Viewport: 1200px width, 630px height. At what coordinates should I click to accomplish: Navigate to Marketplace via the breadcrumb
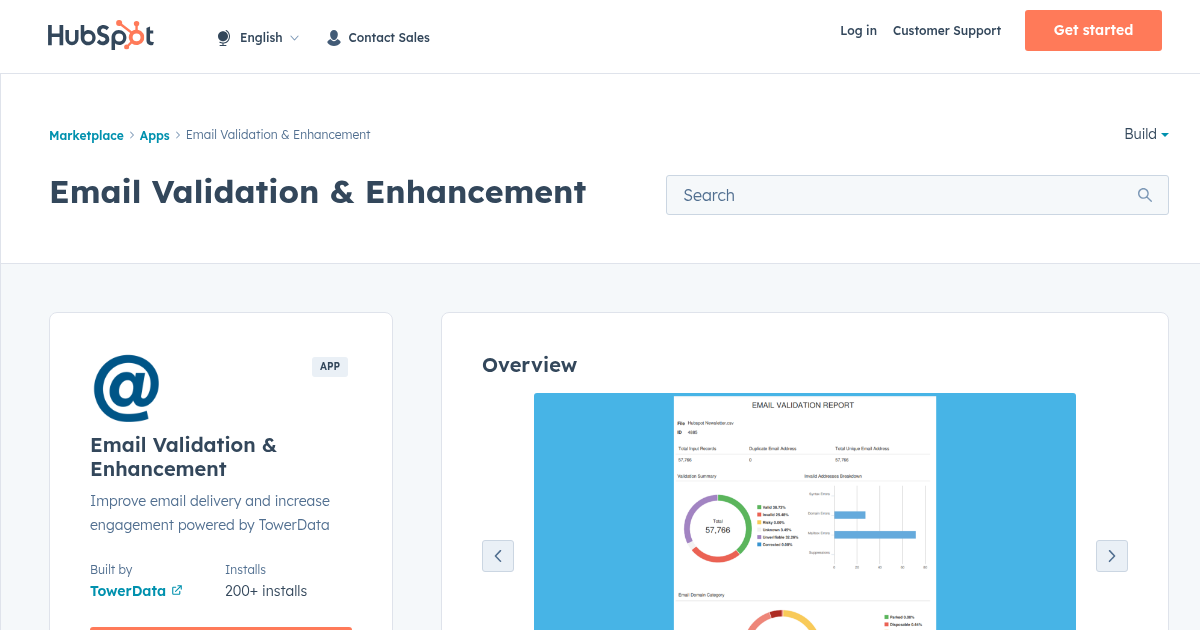coord(86,135)
